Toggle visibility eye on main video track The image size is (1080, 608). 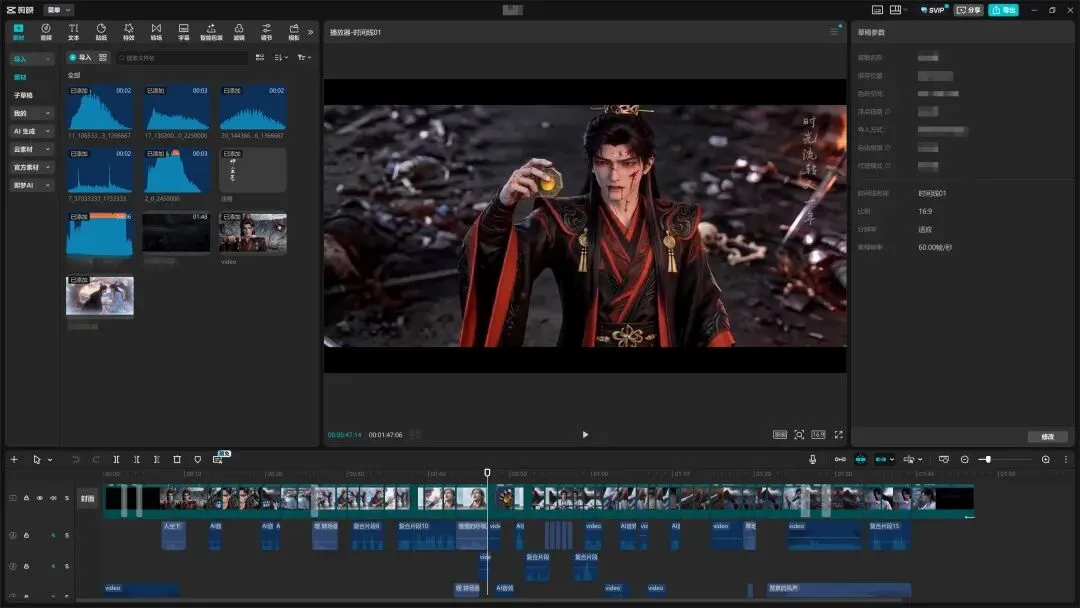tap(40, 498)
